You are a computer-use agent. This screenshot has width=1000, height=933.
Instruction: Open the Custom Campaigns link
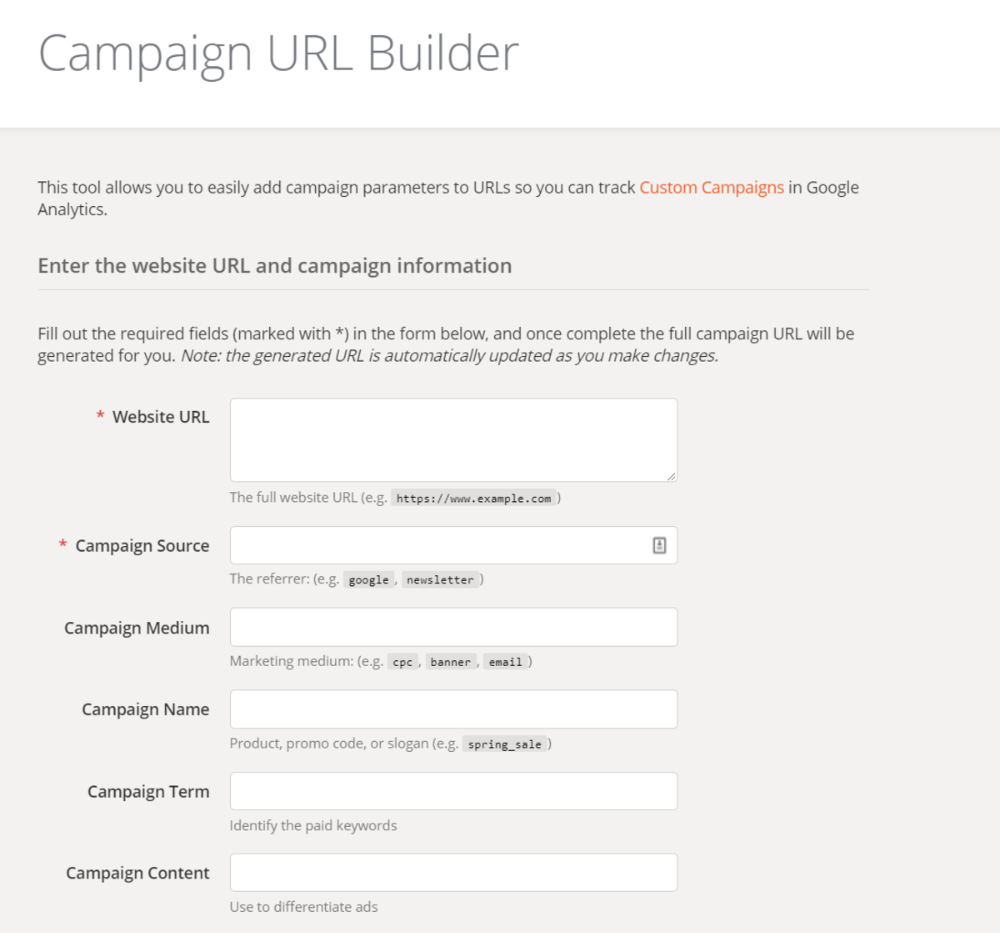(711, 187)
